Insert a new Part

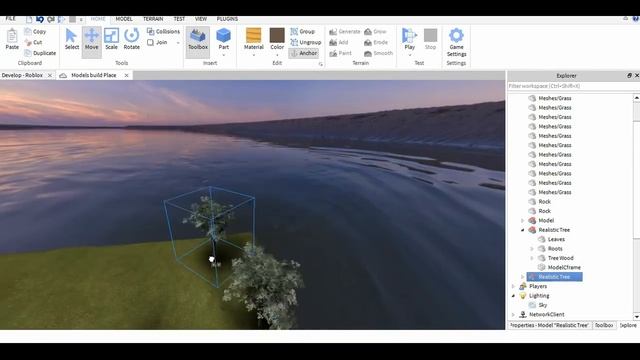[223, 40]
